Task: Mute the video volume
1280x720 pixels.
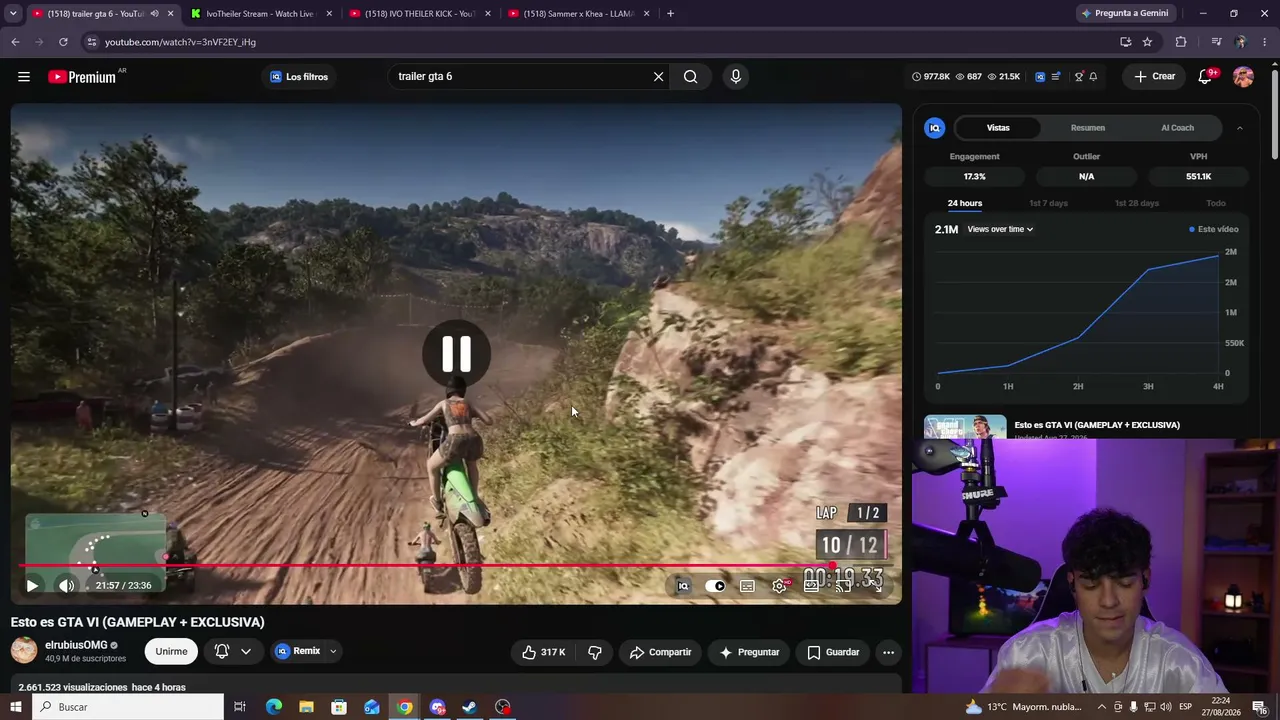Action: click(66, 586)
